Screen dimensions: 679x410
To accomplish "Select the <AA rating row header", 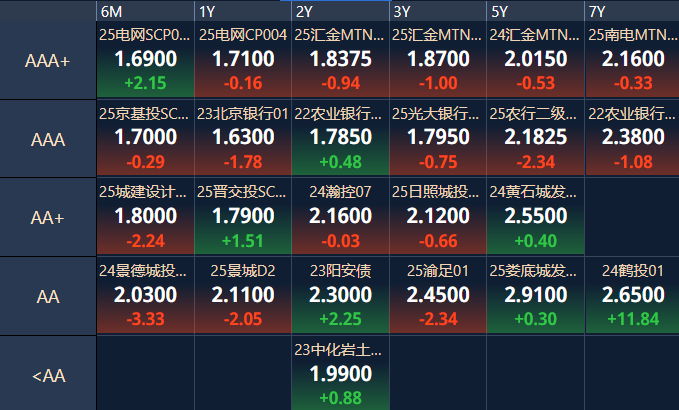I will tap(48, 376).
